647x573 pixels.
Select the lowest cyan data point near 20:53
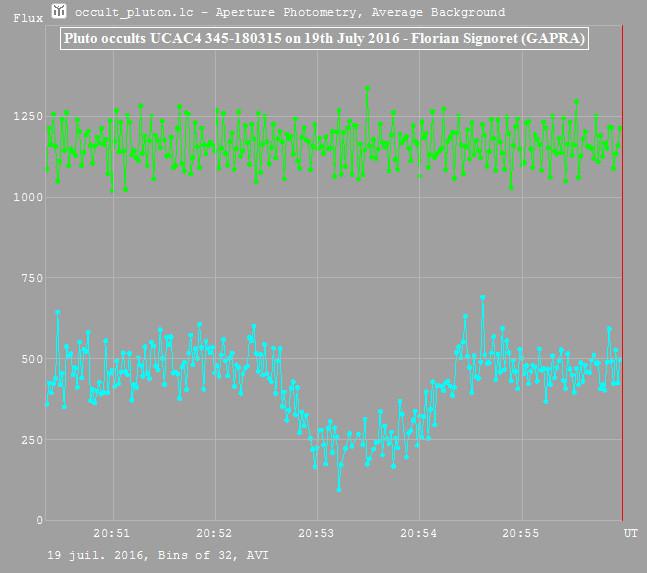[x=339, y=490]
